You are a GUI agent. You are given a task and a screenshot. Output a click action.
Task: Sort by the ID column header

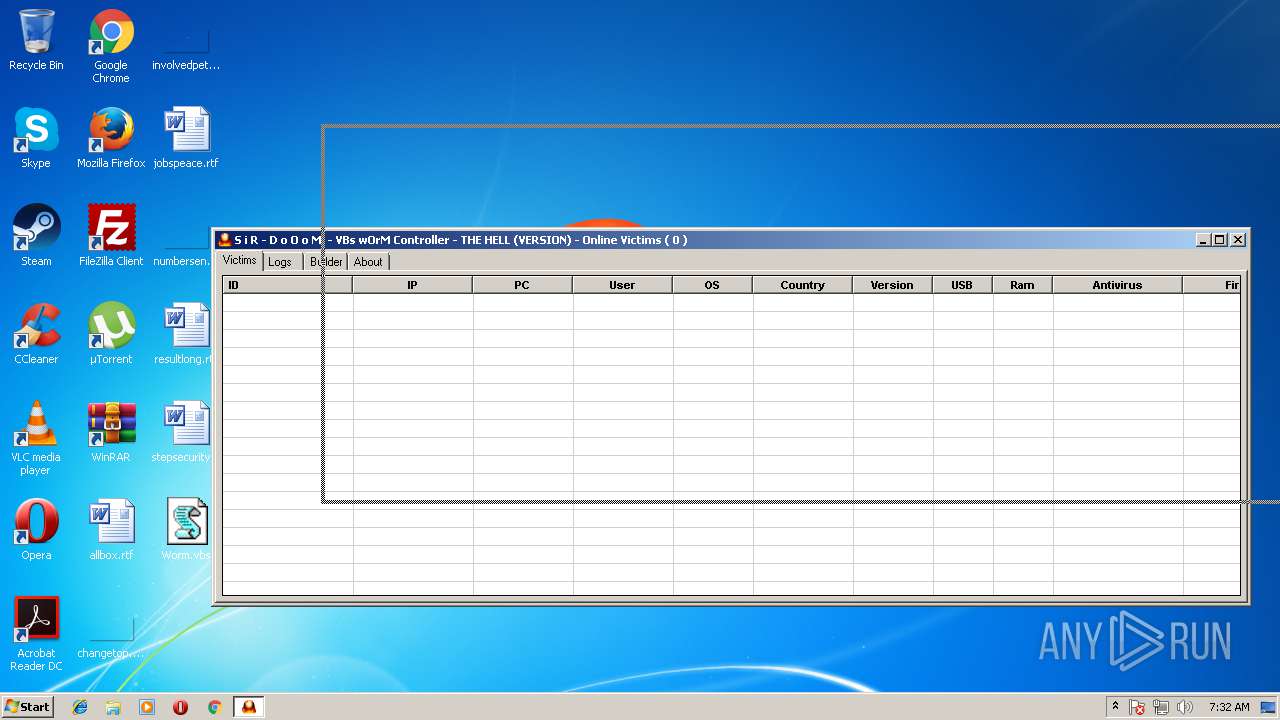[287, 285]
